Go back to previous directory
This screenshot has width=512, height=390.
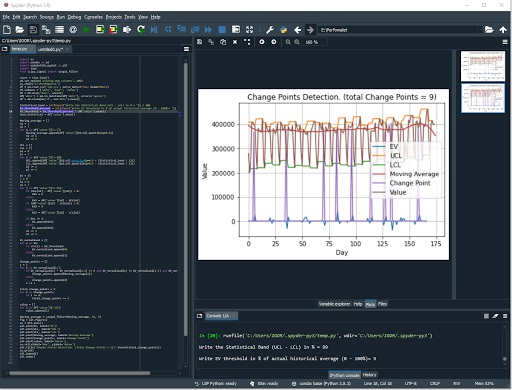297,30
